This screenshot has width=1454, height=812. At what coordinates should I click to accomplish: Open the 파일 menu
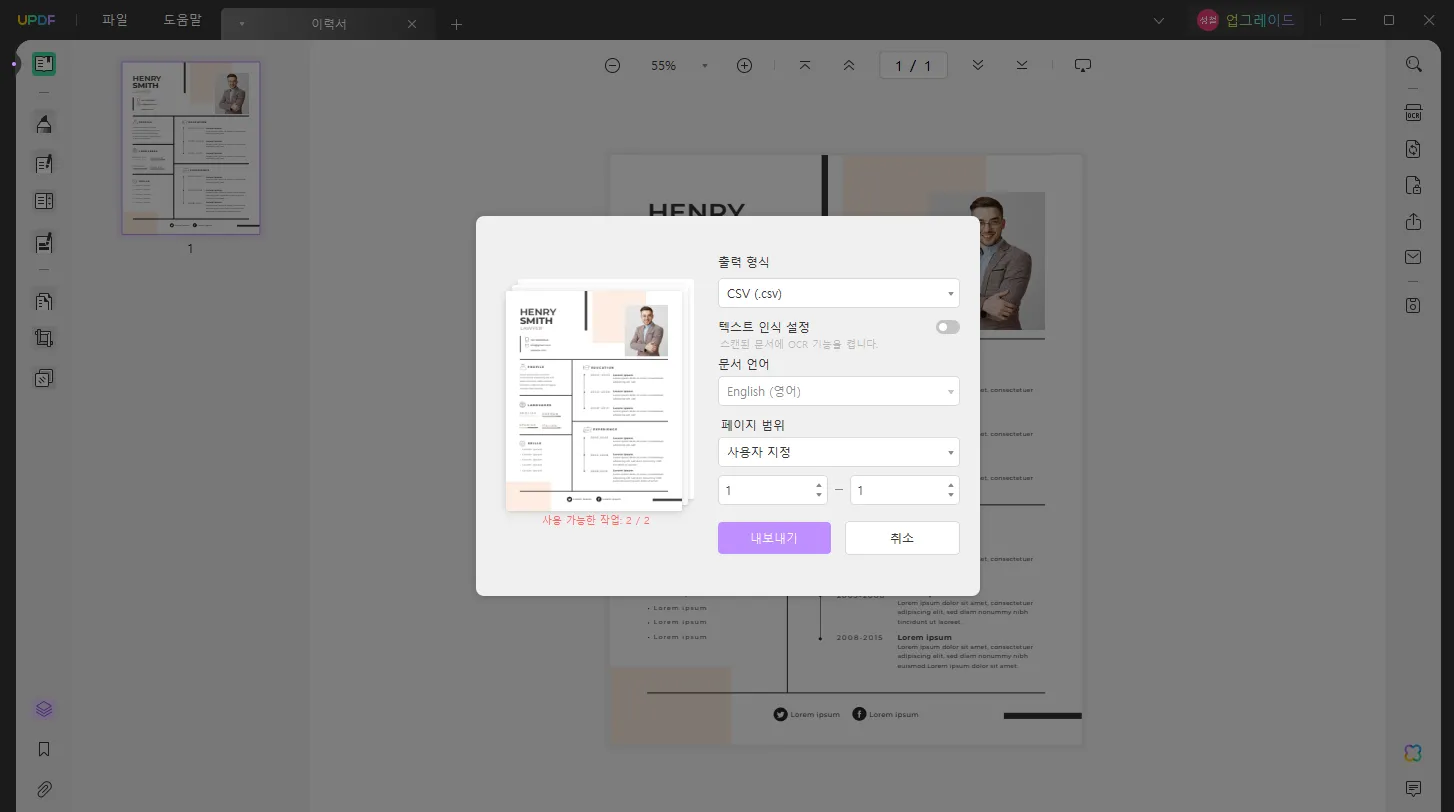115,20
